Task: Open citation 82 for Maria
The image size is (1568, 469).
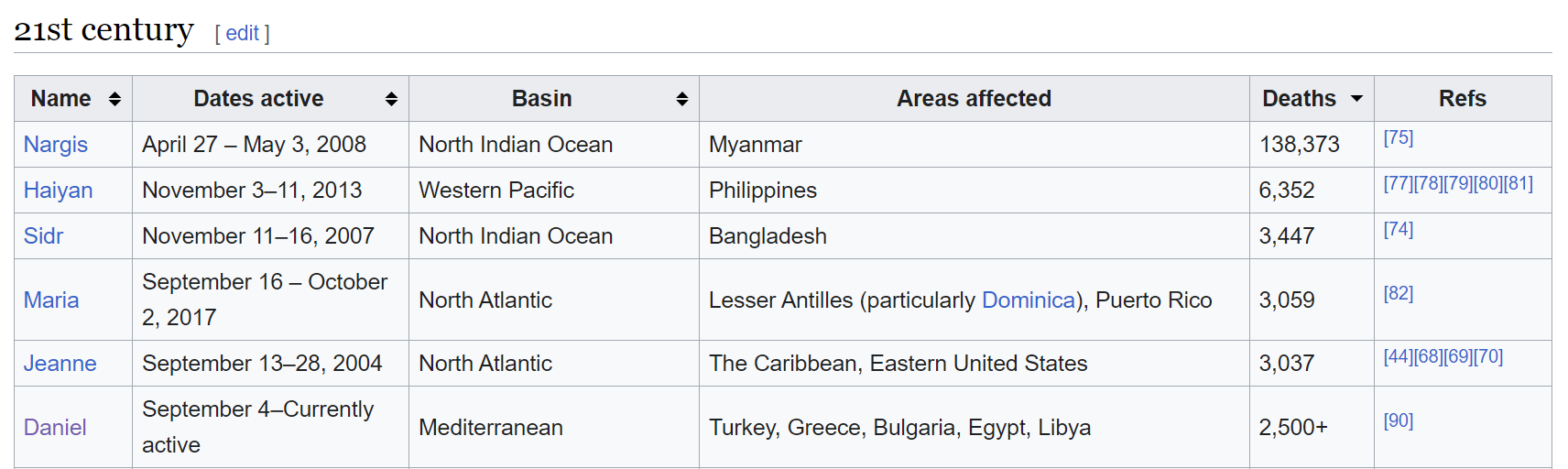Action: pos(1398,294)
